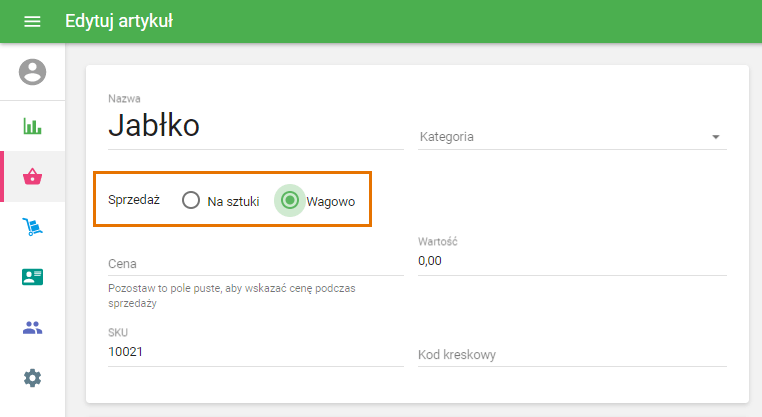Open the bar chart reports icon

click(33, 126)
